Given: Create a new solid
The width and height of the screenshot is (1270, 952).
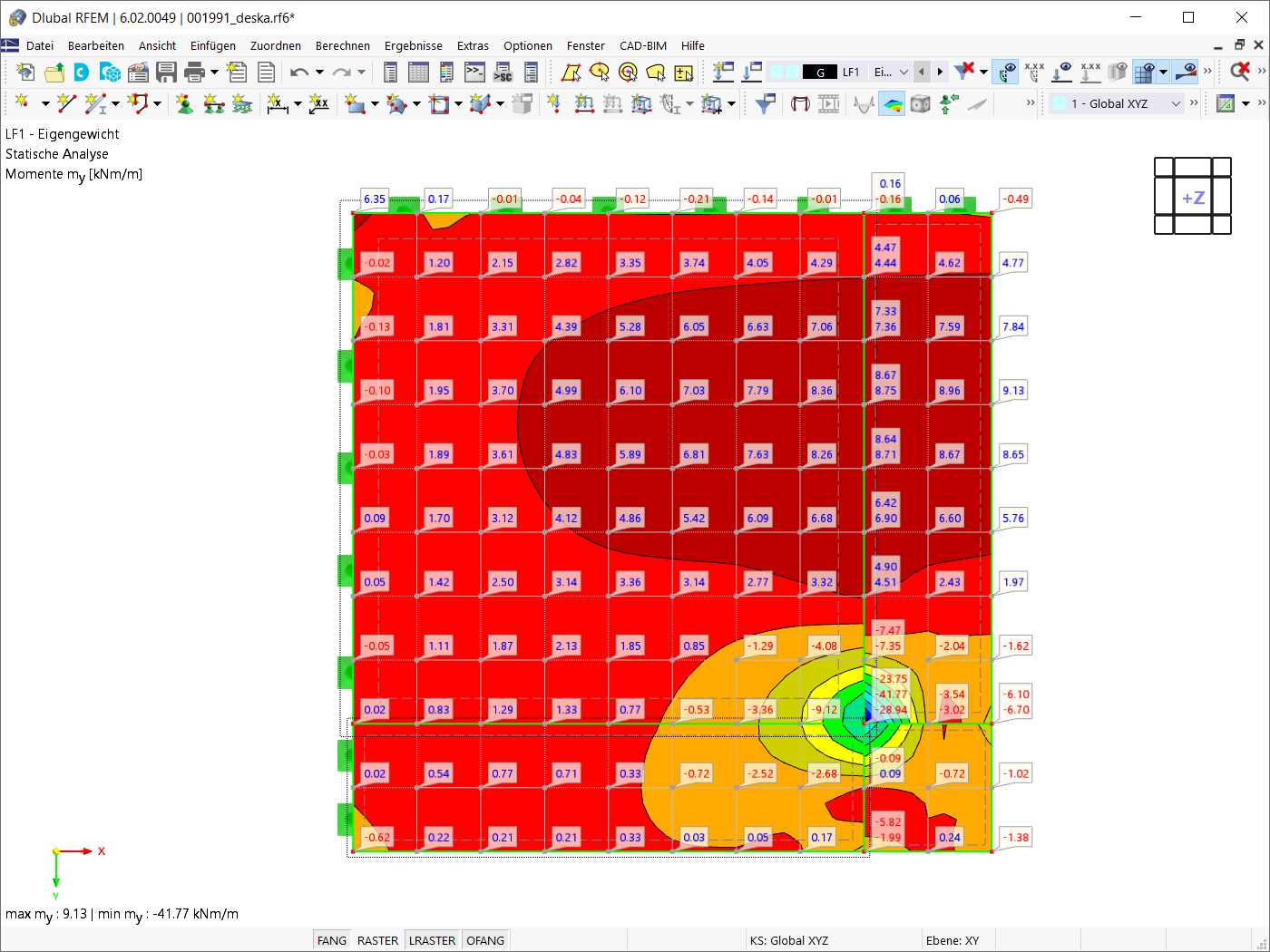Looking at the screenshot, I should coord(480,103).
